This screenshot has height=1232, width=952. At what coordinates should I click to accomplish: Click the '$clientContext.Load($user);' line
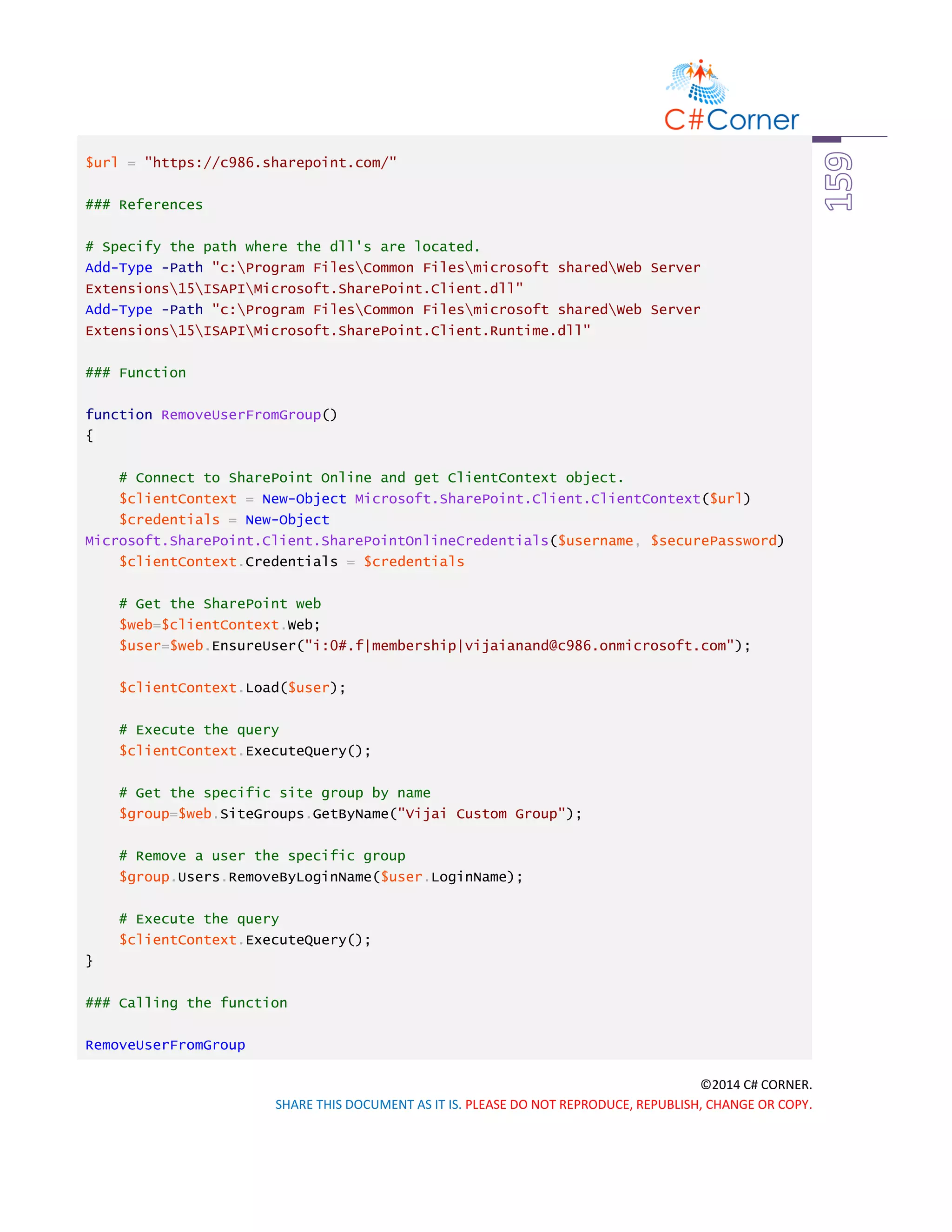point(232,688)
